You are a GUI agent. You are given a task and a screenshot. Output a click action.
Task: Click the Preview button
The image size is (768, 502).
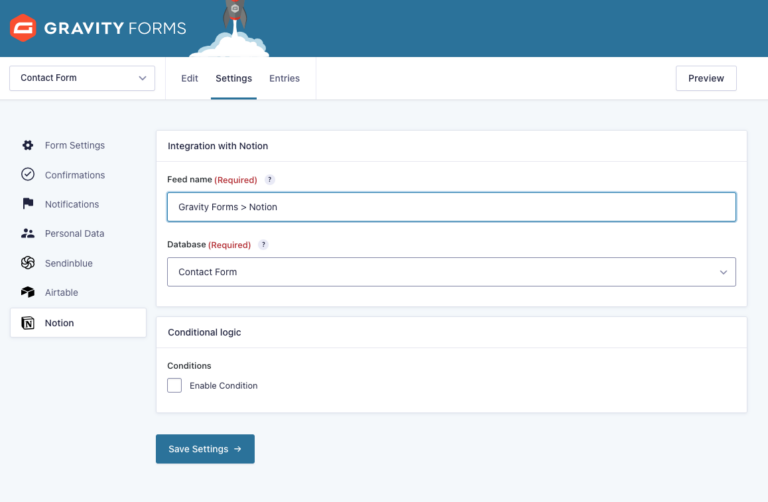click(706, 78)
